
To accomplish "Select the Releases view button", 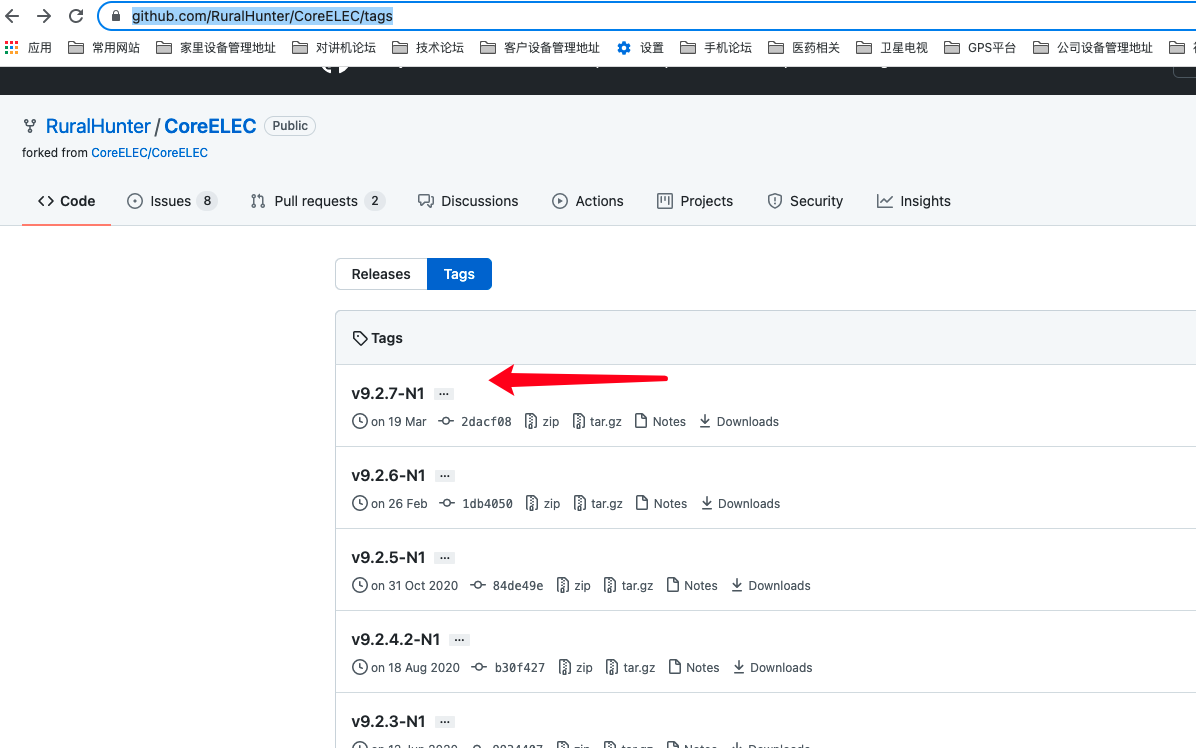I will click(381, 274).
